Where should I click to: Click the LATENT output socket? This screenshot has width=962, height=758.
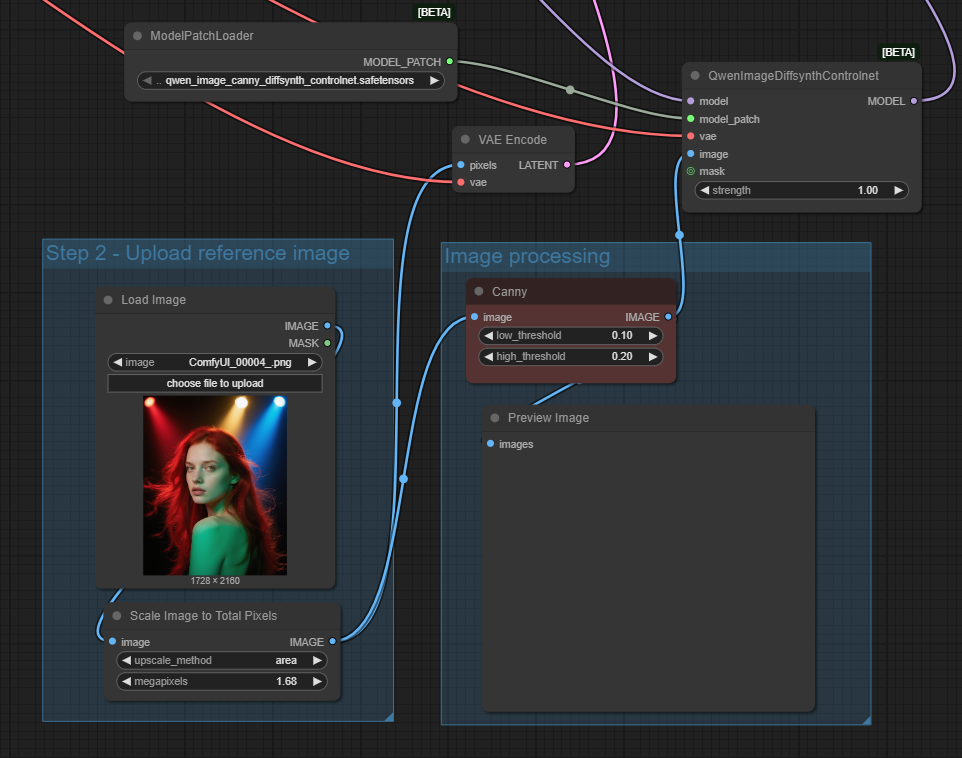tap(567, 164)
